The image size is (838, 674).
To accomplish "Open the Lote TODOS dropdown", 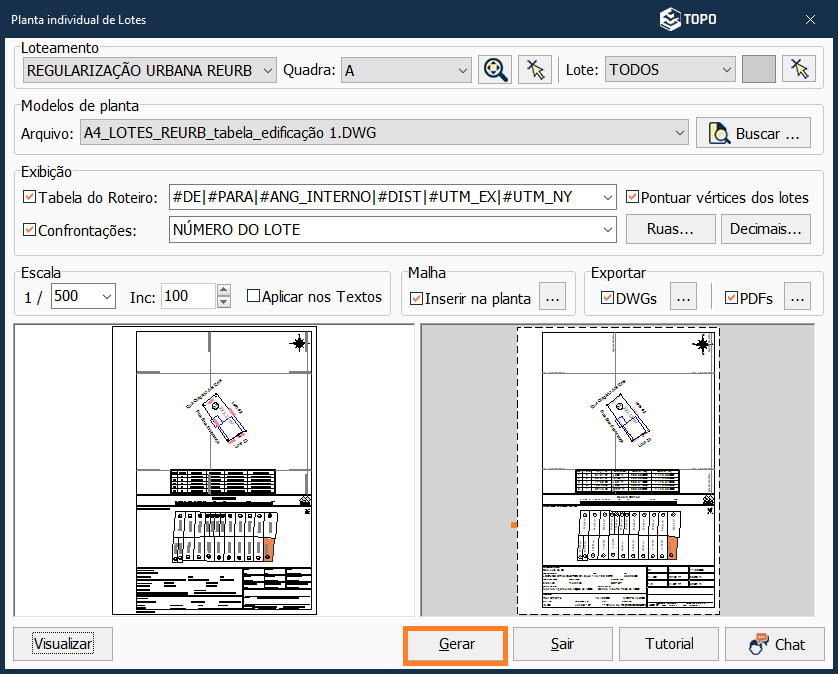I will [x=726, y=70].
